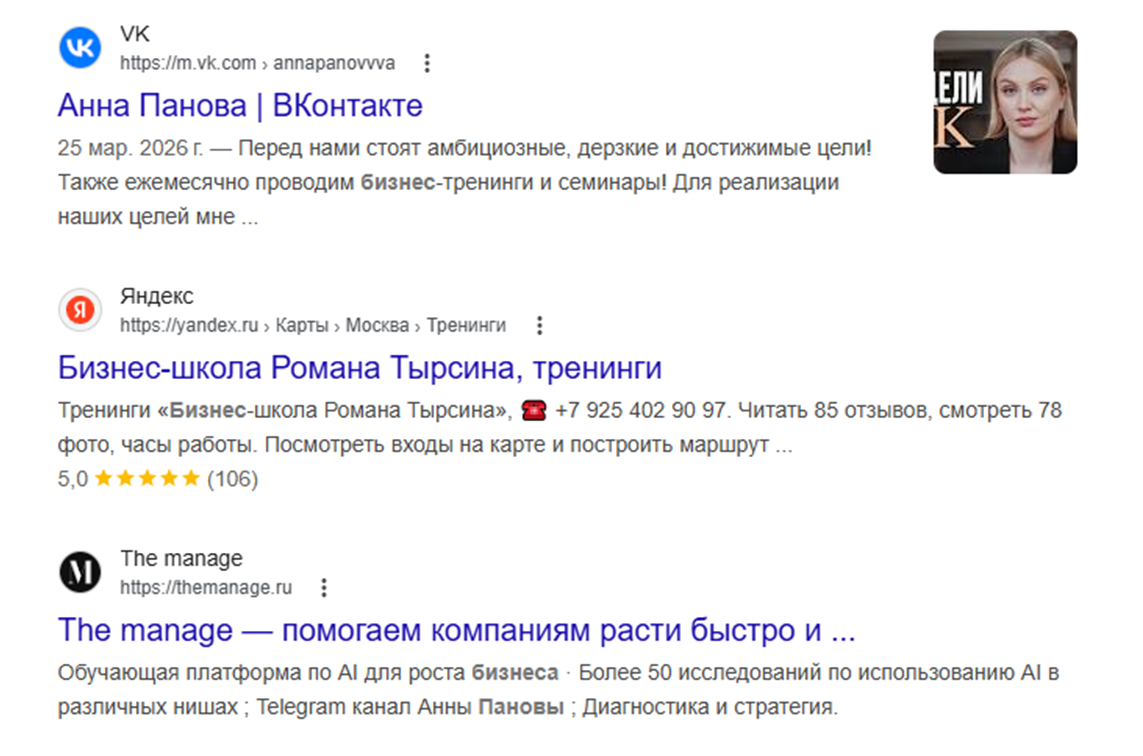This screenshot has width=1143, height=756.
Task: Open the three-dot menu for the Yandex result
Action: click(539, 325)
